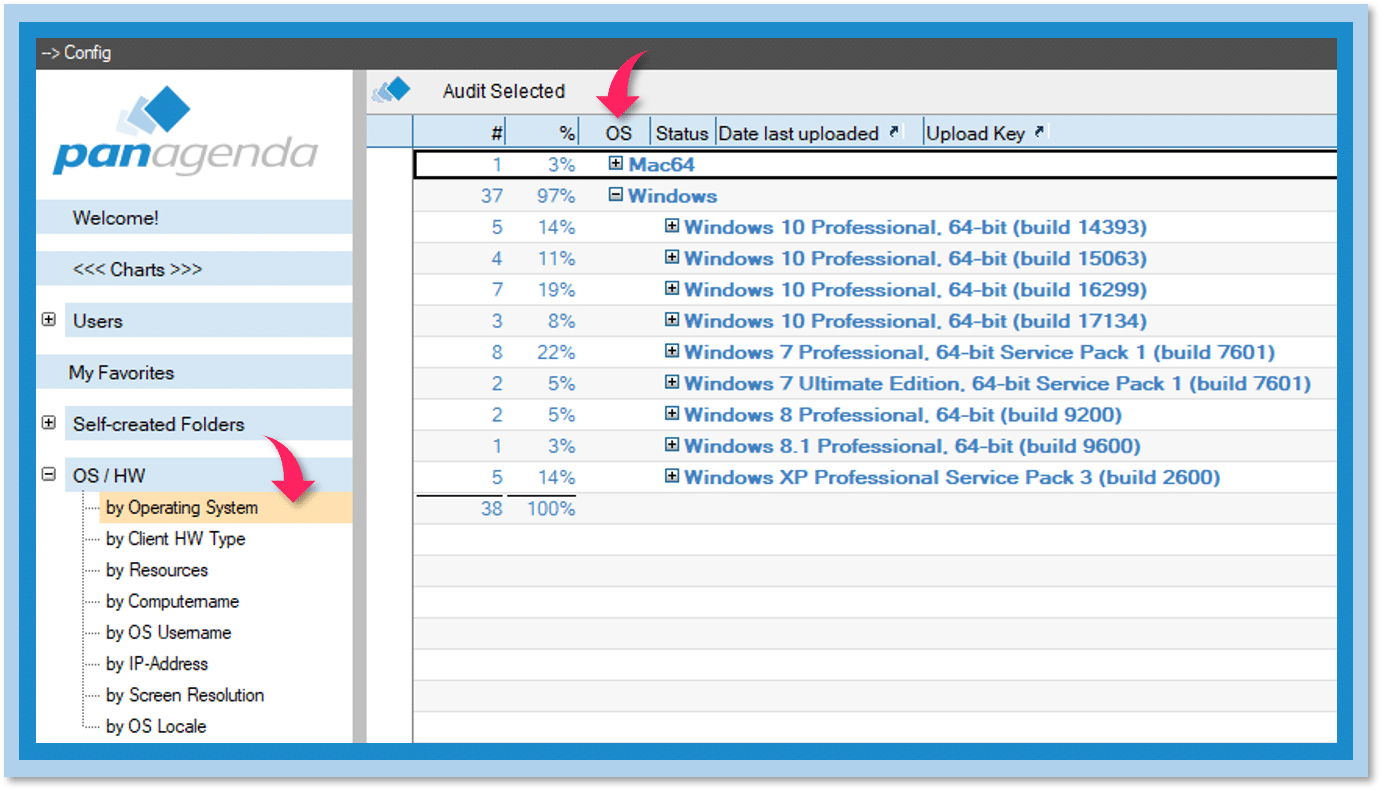Click the Audit Selected toolbar icon

(x=392, y=91)
